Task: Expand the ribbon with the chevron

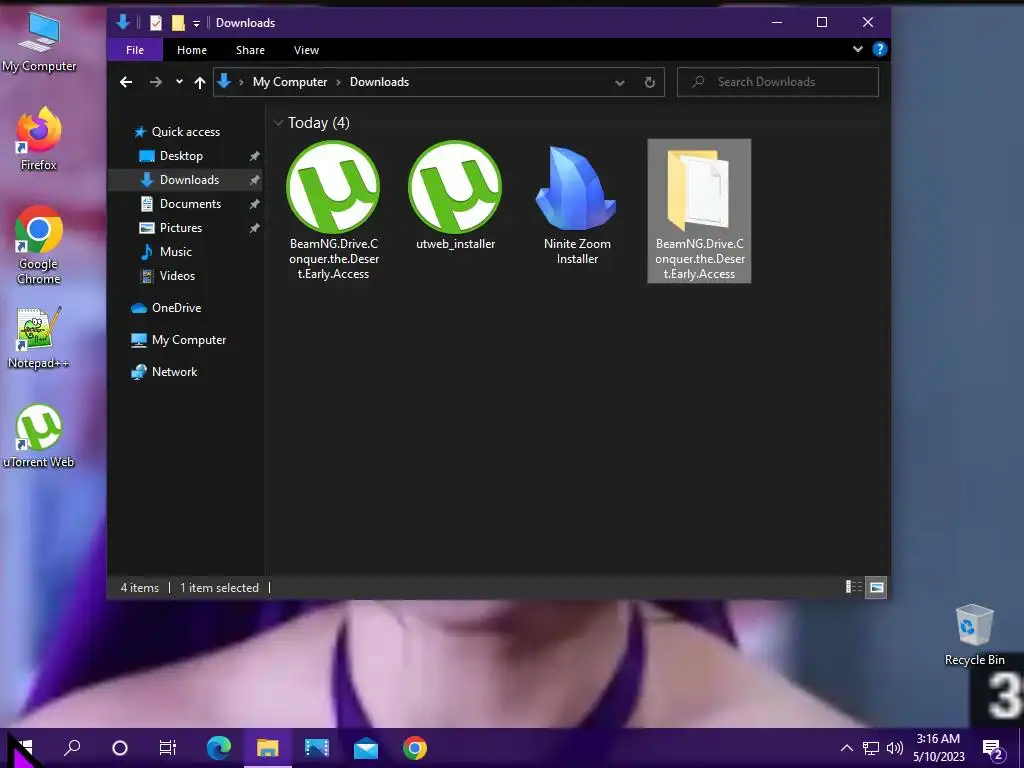Action: (x=857, y=49)
